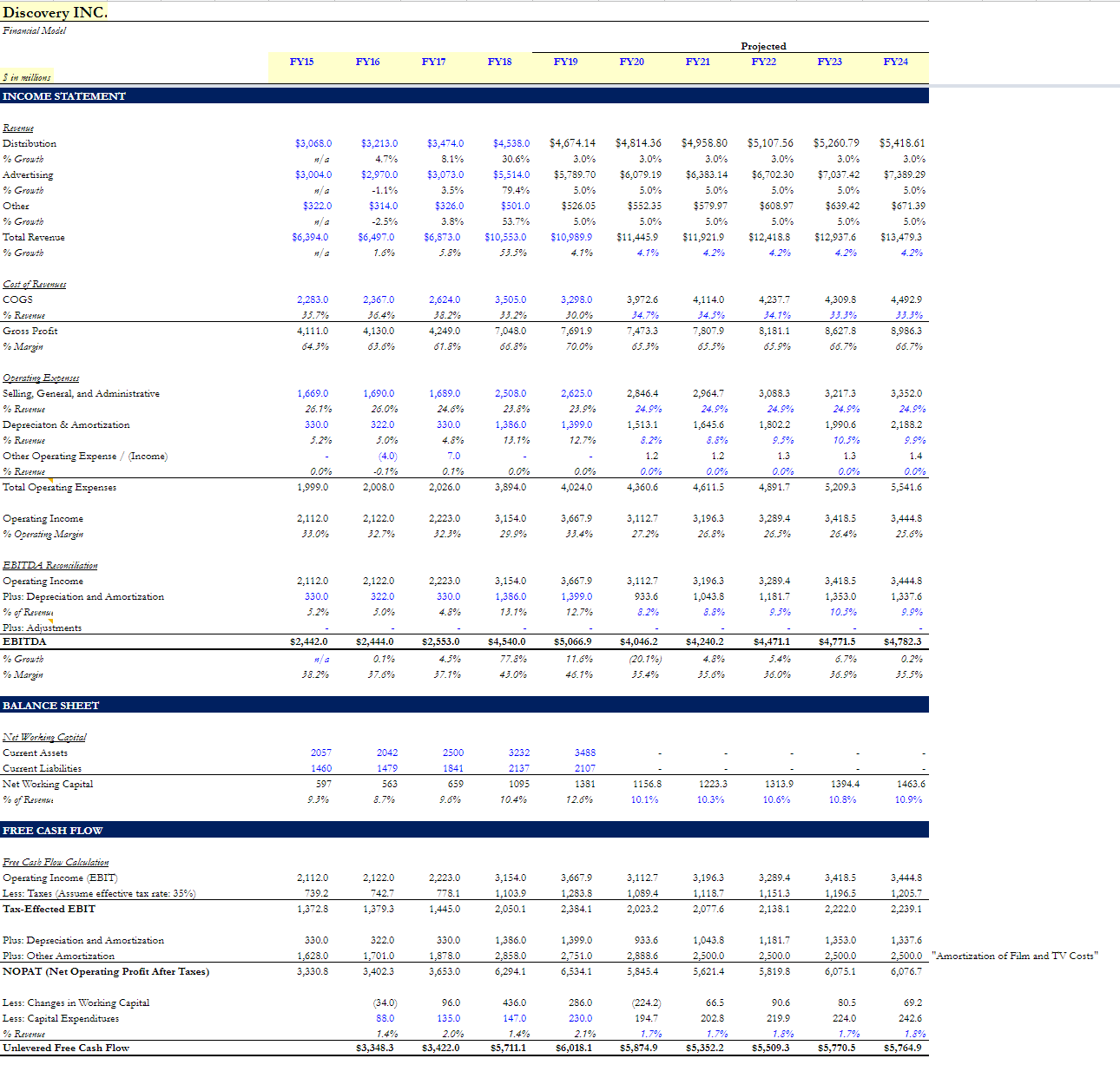Select the FY20 column header
Image resolution: width=1120 pixels, height=1065 pixels.
click(632, 62)
